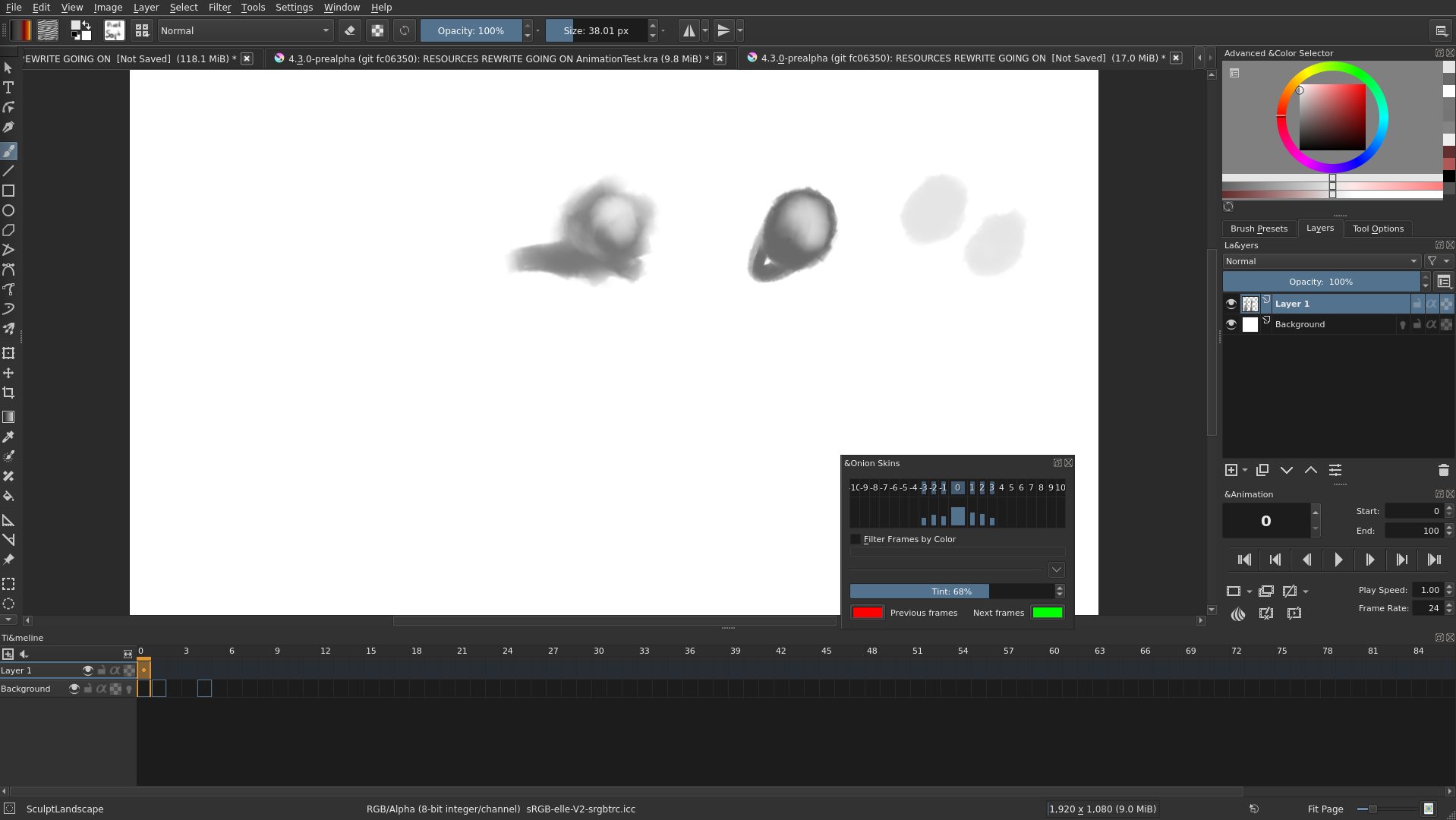Select the Rectangle shape tool
This screenshot has width=1456, height=820.
pos(8,191)
